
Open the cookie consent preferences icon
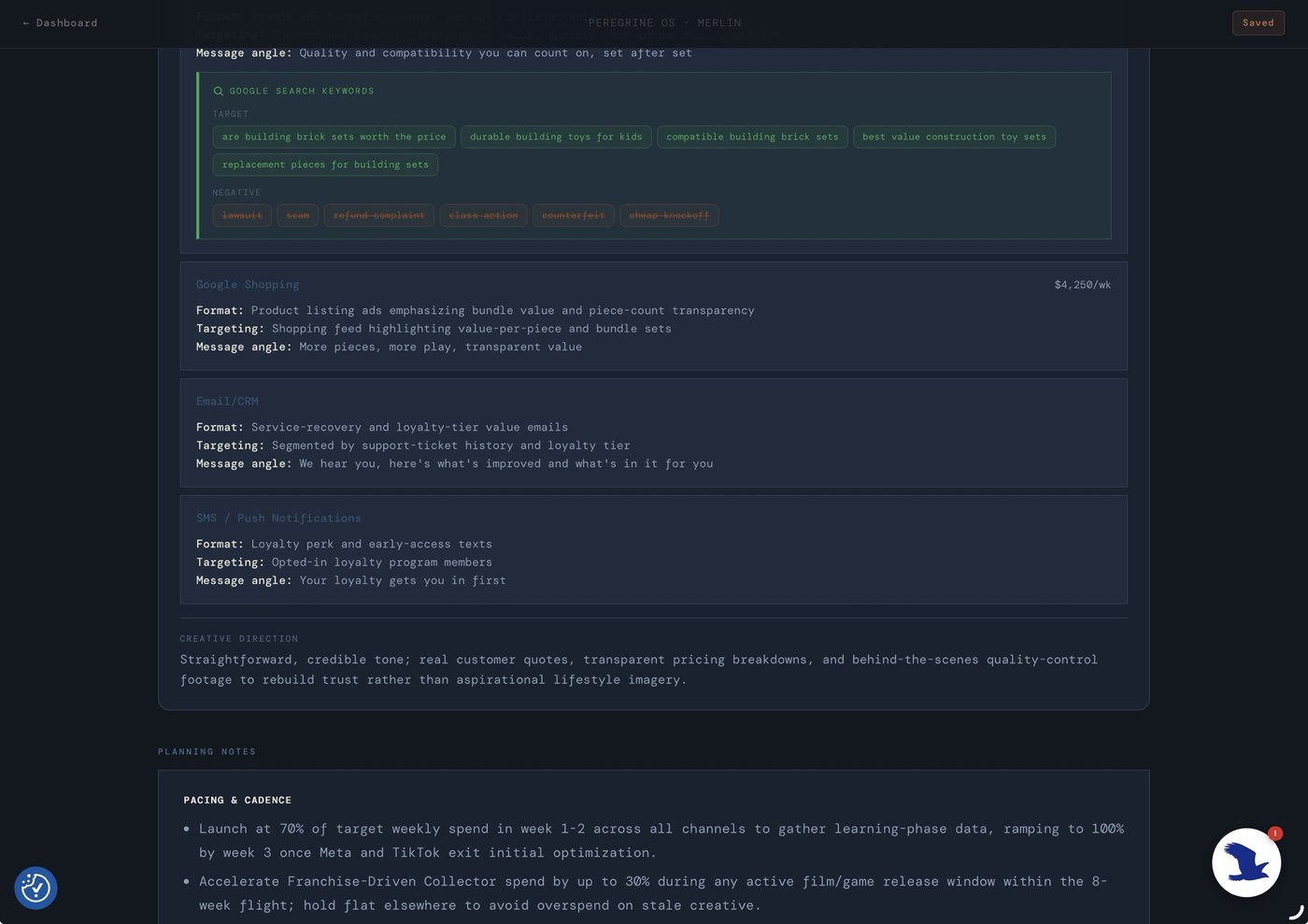(x=36, y=888)
